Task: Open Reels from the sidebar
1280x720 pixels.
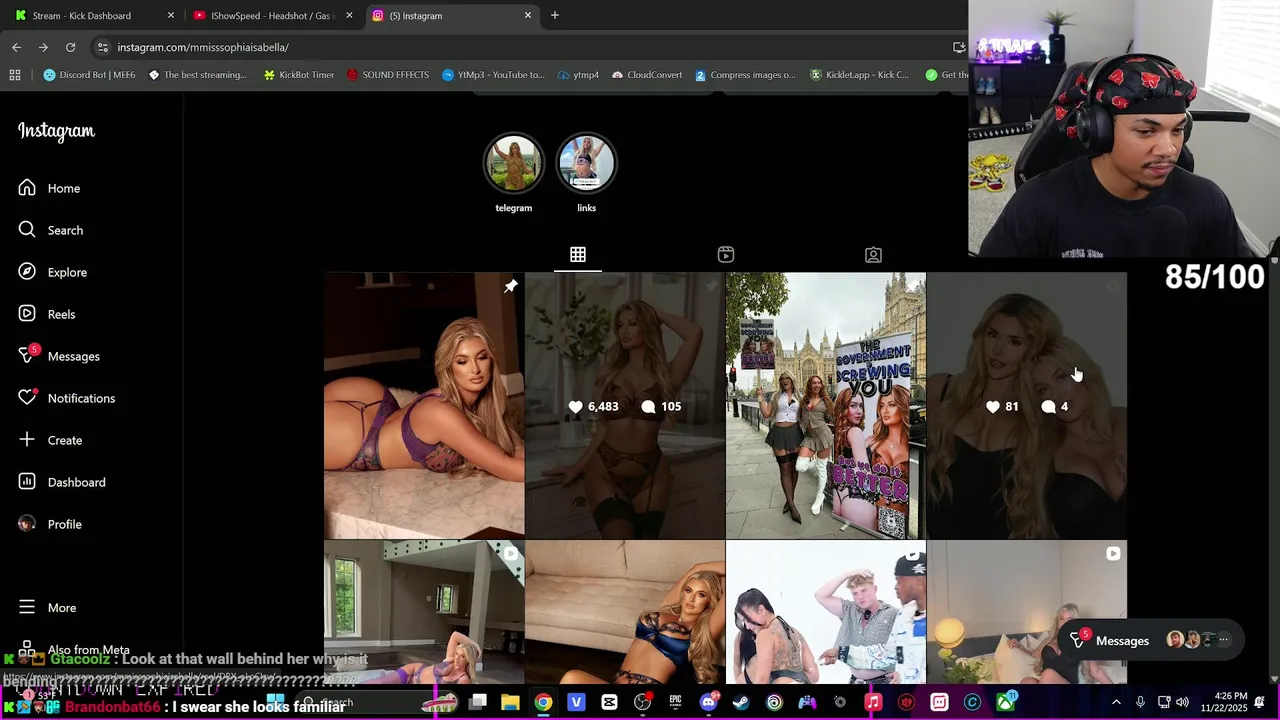Action: tap(47, 314)
